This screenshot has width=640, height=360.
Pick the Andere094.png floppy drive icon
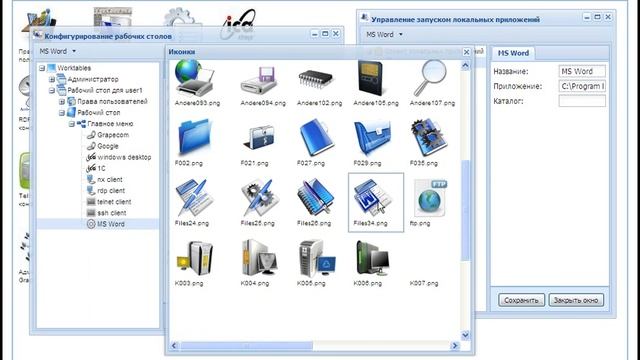[x=259, y=80]
